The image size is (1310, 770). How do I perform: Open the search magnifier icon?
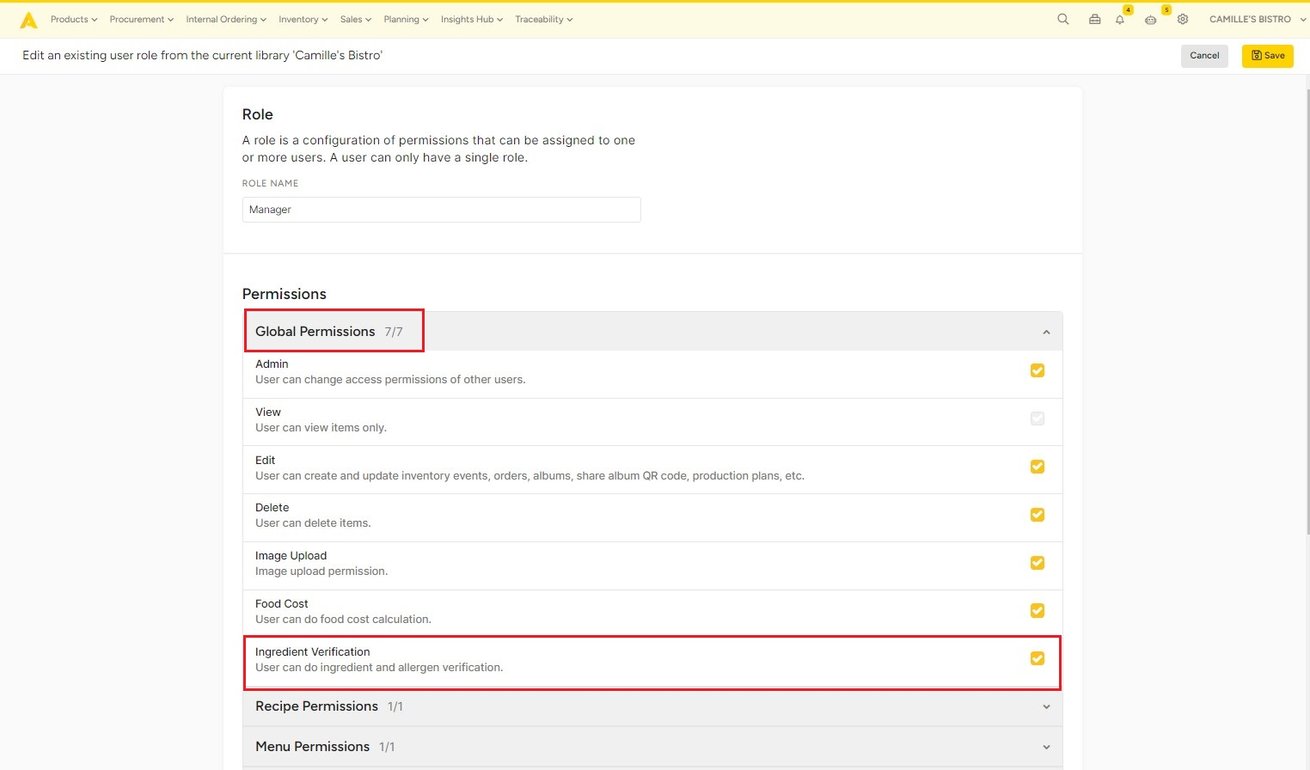click(x=1063, y=19)
